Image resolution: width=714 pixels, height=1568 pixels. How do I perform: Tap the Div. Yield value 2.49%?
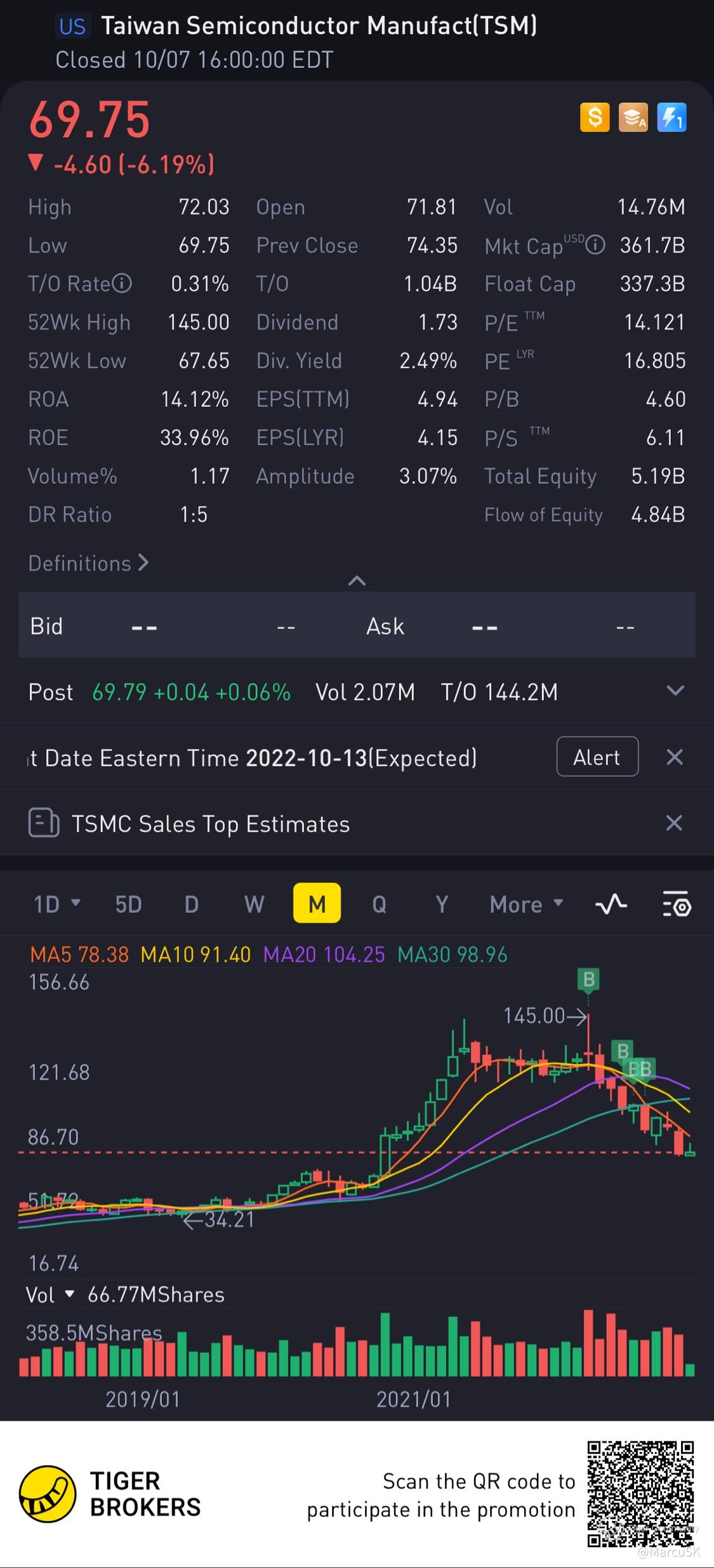click(428, 361)
